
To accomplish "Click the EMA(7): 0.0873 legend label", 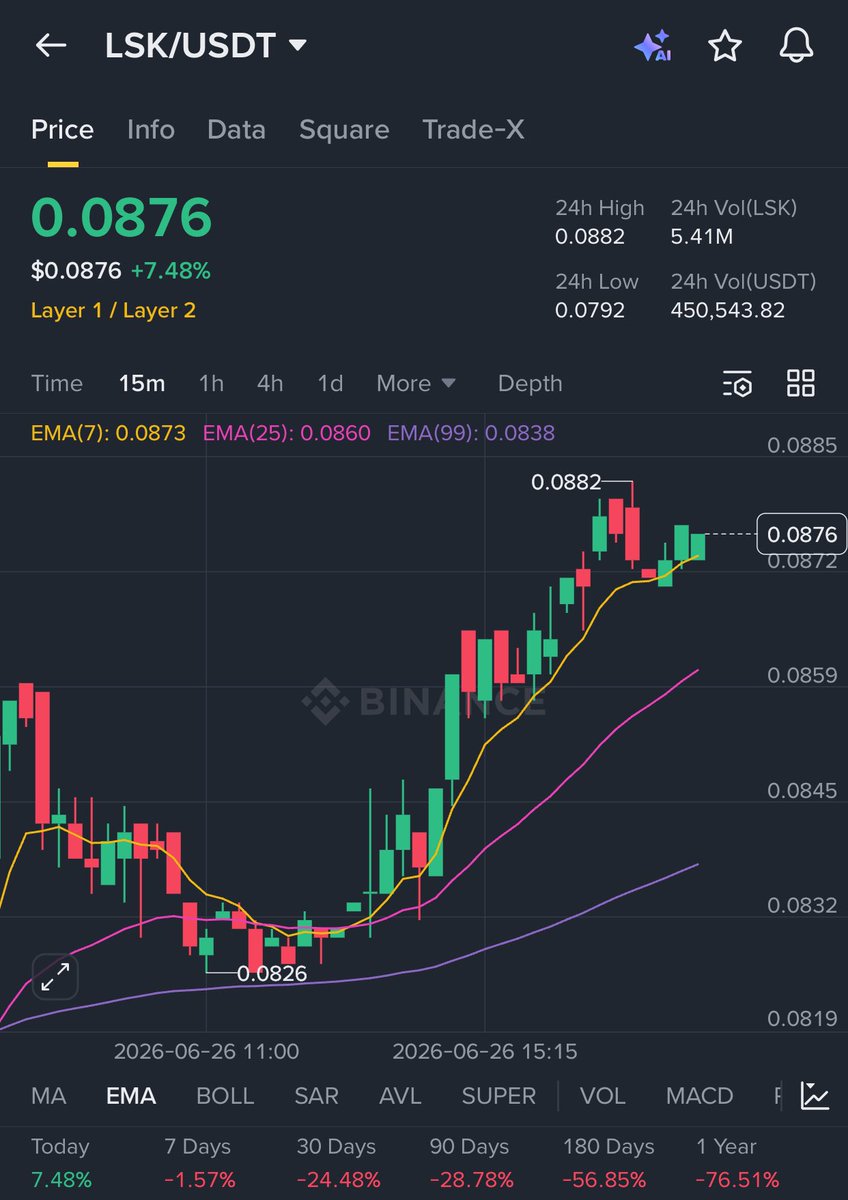I will [x=108, y=433].
